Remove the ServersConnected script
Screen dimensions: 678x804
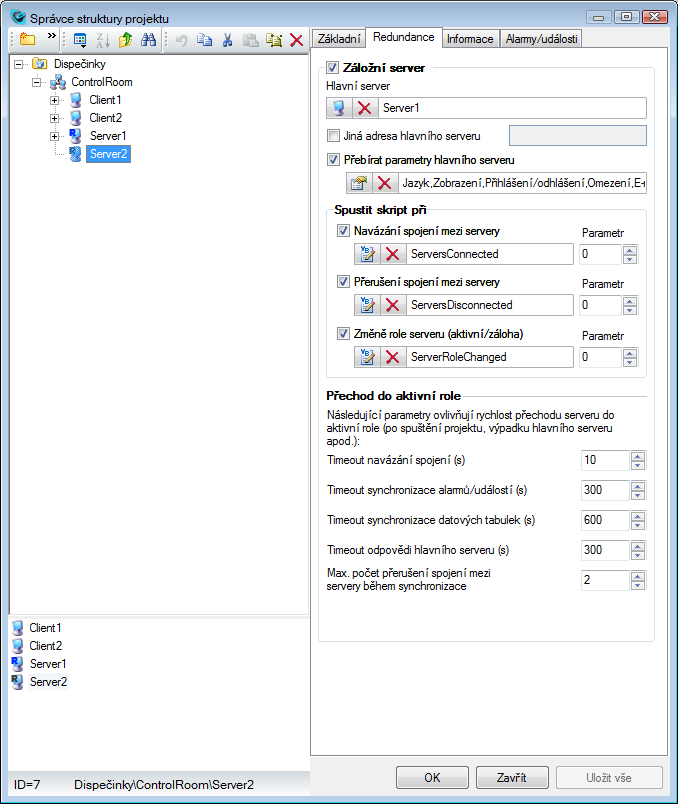(393, 254)
